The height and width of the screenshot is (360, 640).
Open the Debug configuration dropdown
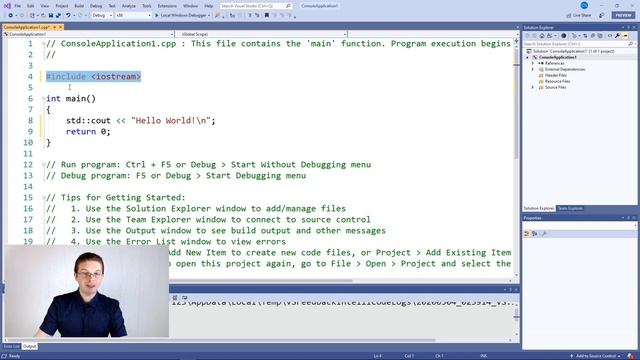click(x=102, y=15)
